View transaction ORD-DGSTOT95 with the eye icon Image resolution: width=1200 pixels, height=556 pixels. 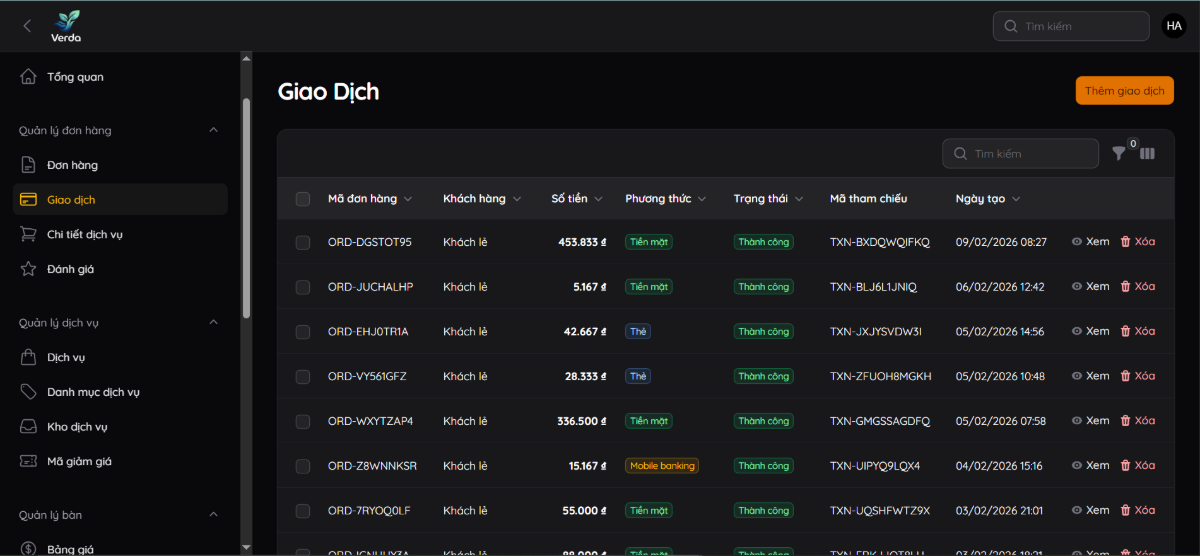coord(1090,242)
